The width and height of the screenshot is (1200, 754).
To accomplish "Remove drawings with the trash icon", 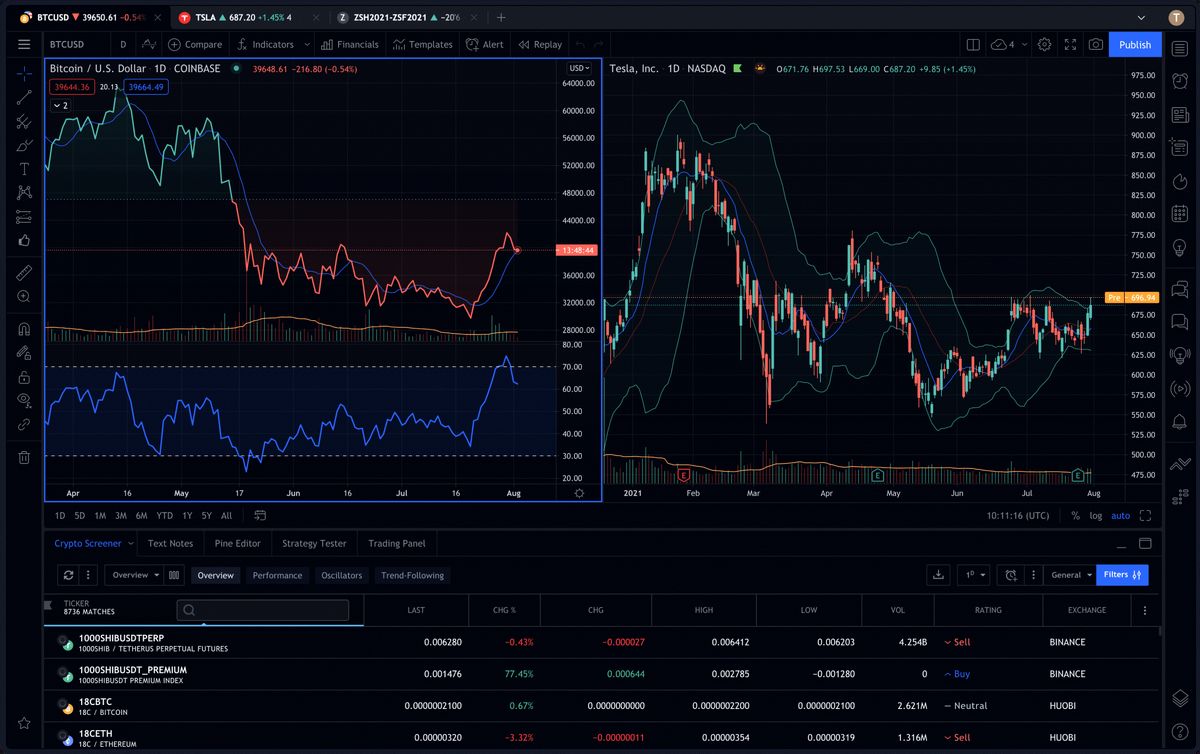I will click(x=24, y=457).
